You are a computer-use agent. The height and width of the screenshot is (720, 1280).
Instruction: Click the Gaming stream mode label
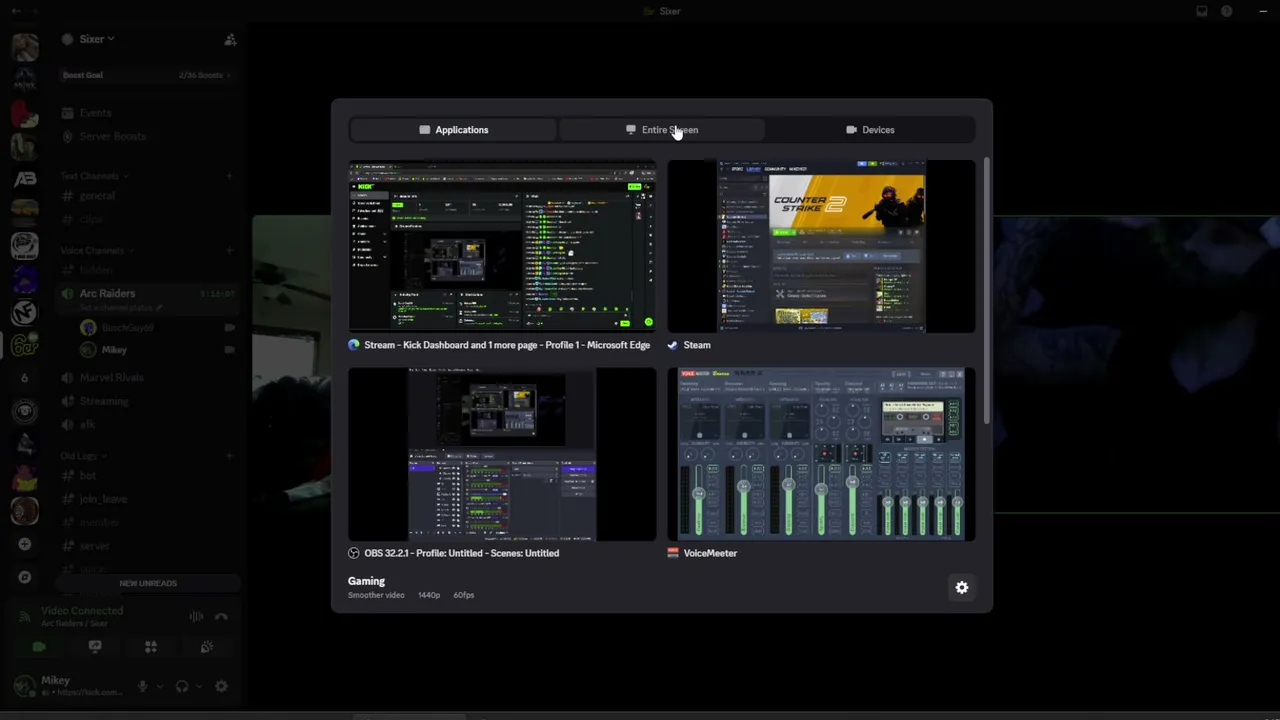click(x=366, y=581)
